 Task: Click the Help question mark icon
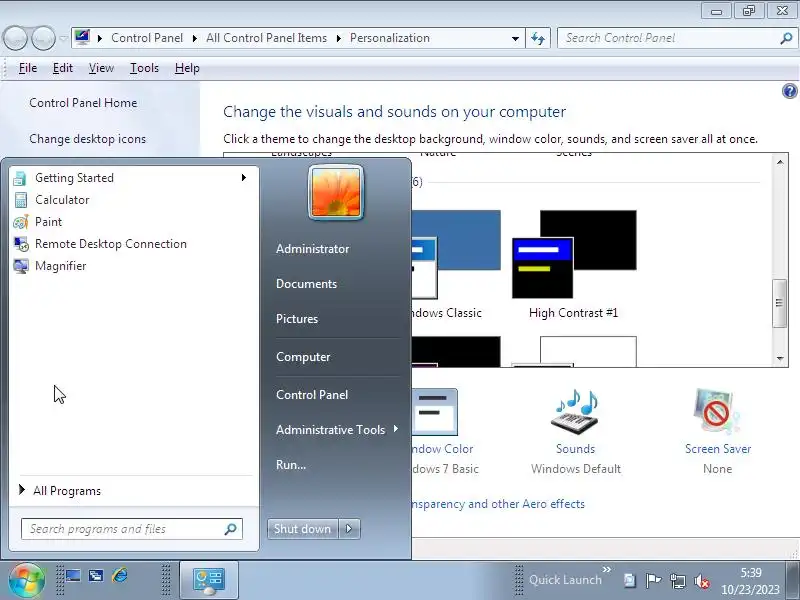coord(789,91)
